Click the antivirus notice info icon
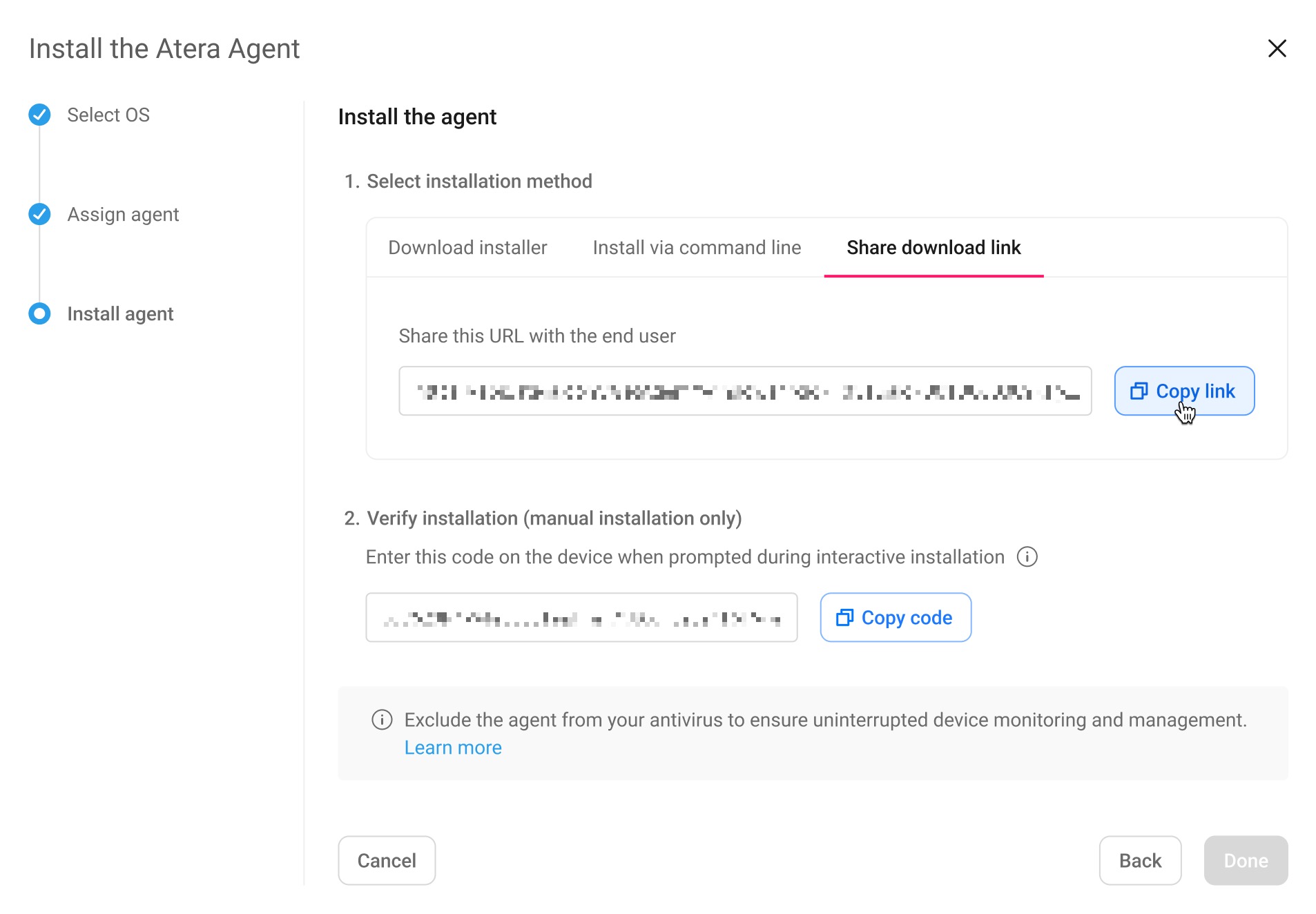Screen dimensions: 1316x914 coord(382,719)
